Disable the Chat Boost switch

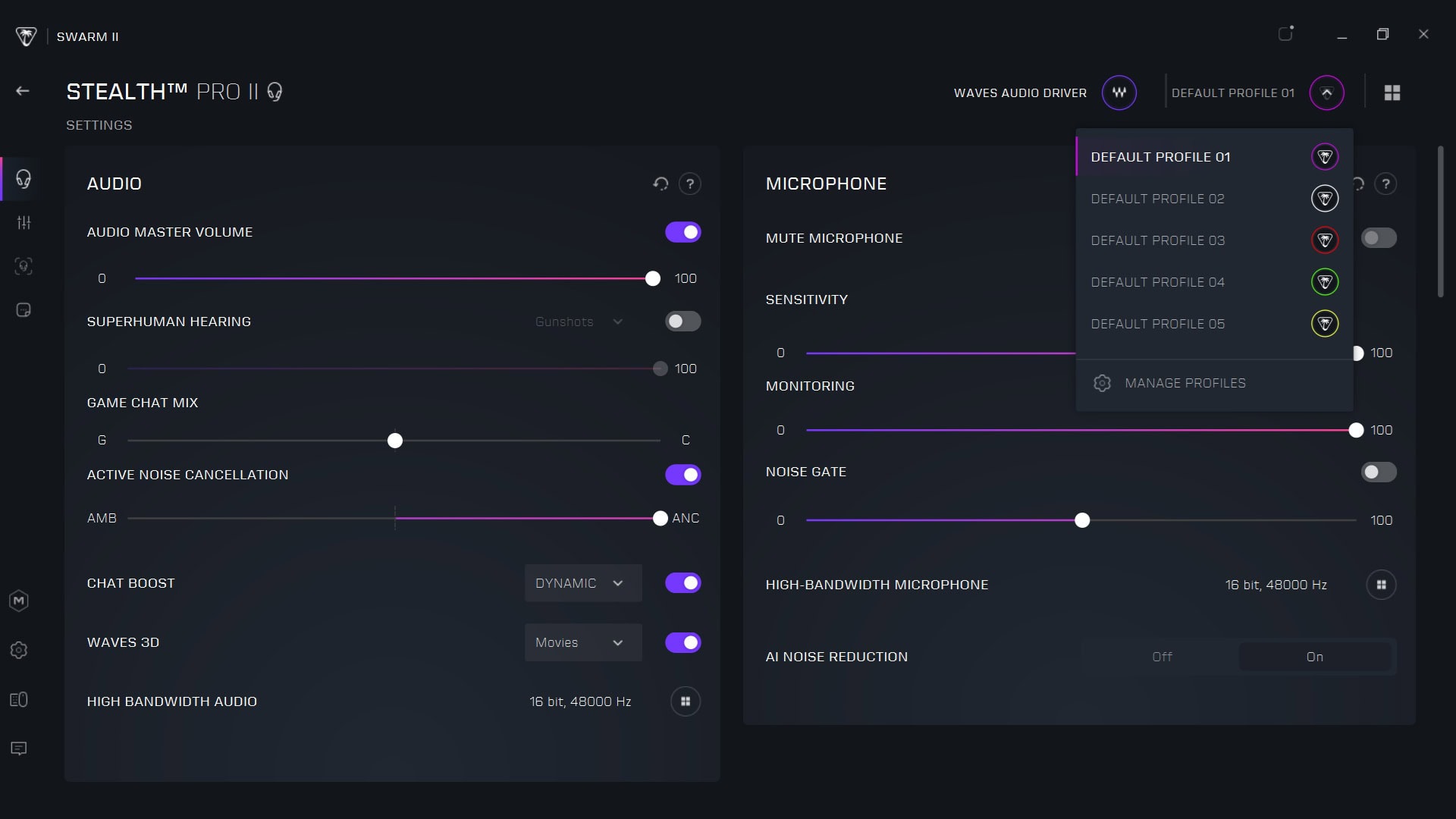coord(683,583)
